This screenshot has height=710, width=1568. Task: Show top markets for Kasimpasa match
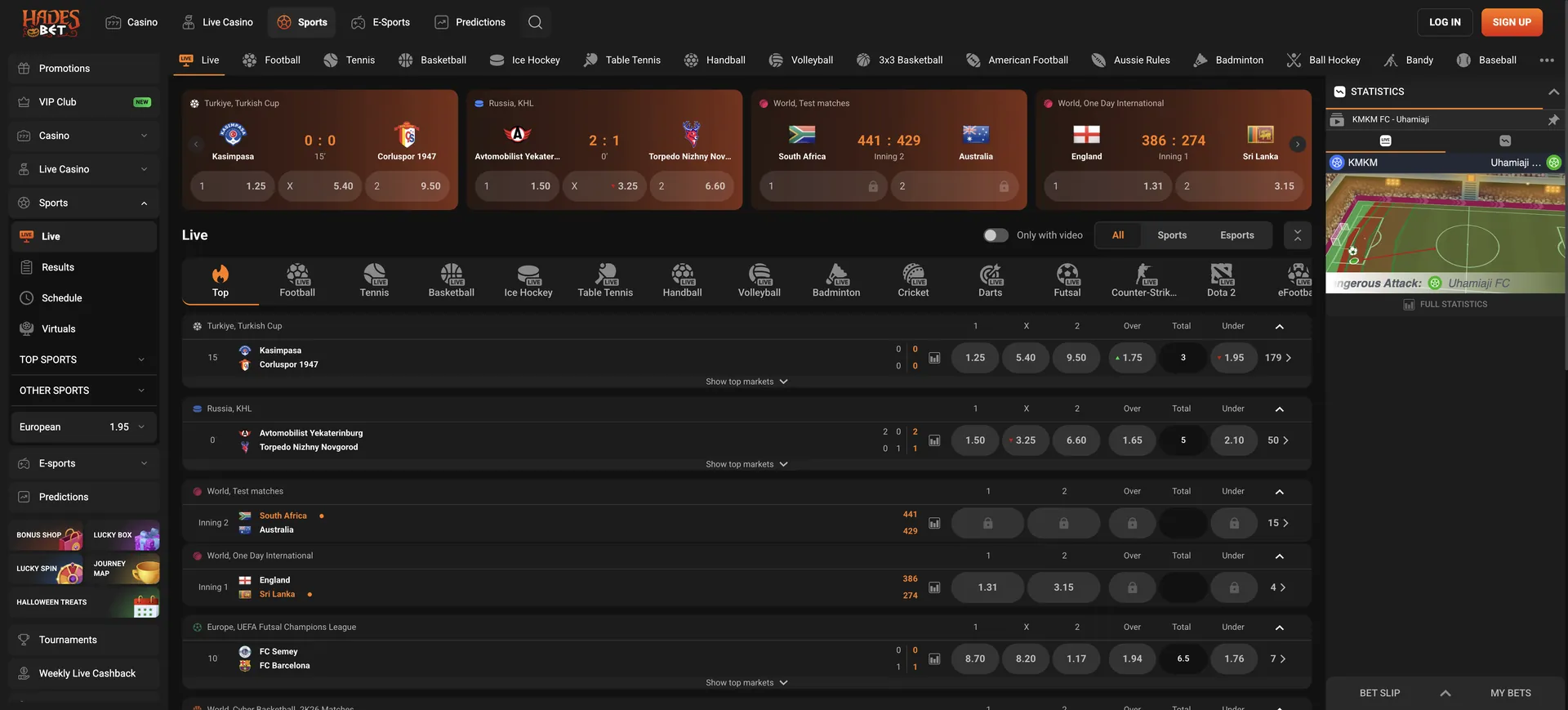click(746, 382)
